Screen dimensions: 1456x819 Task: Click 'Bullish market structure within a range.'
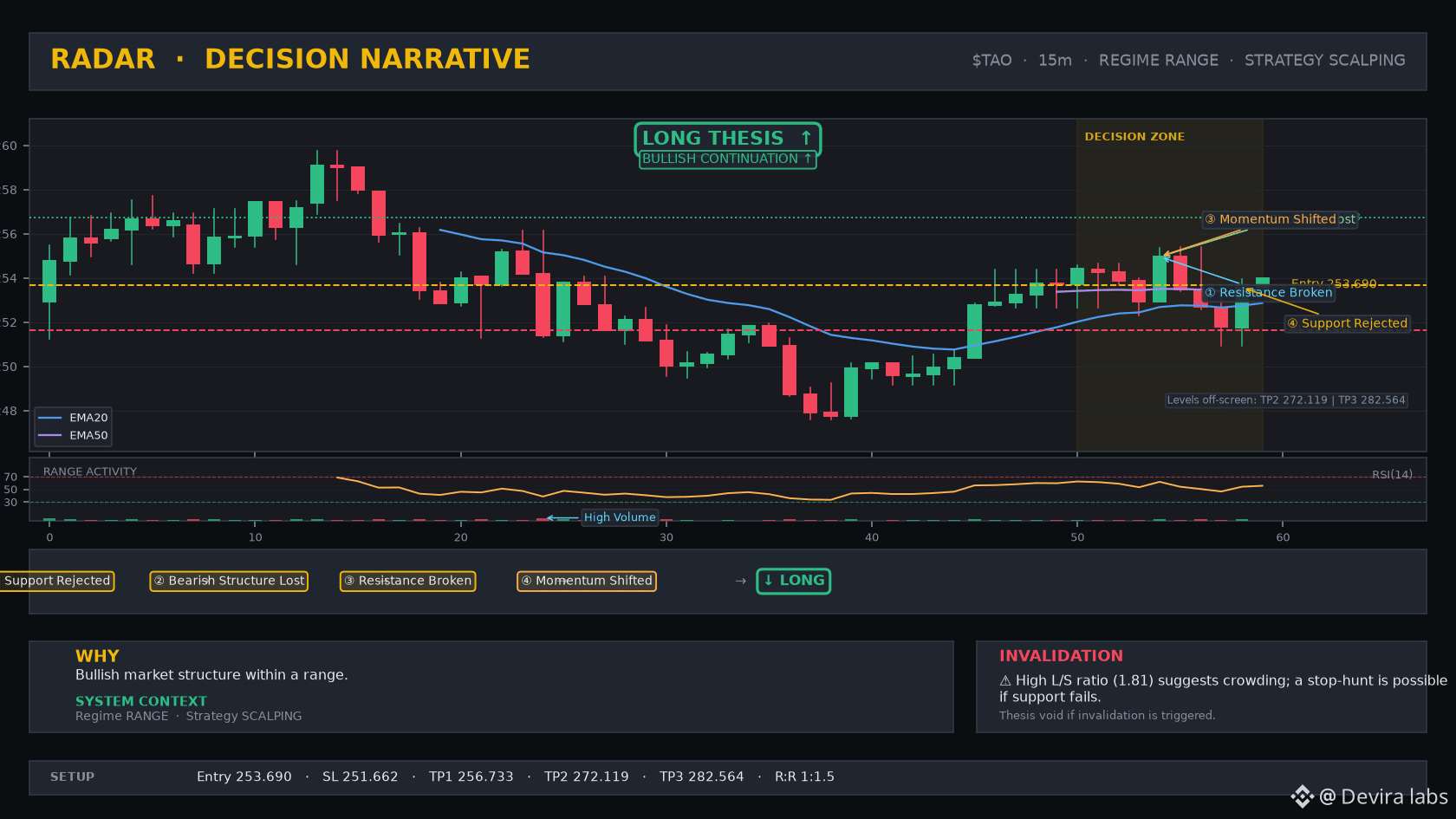pos(211,675)
